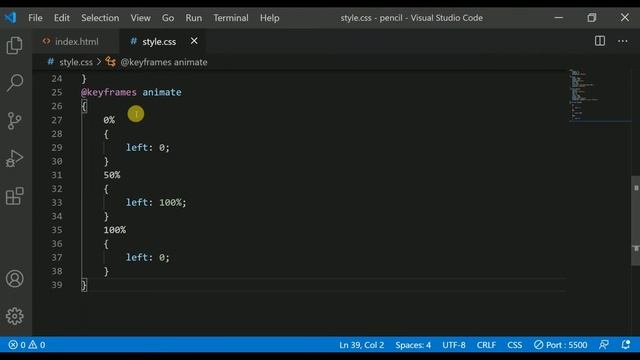Open the Source Control view
The width and height of the screenshot is (640, 360).
click(x=15, y=121)
